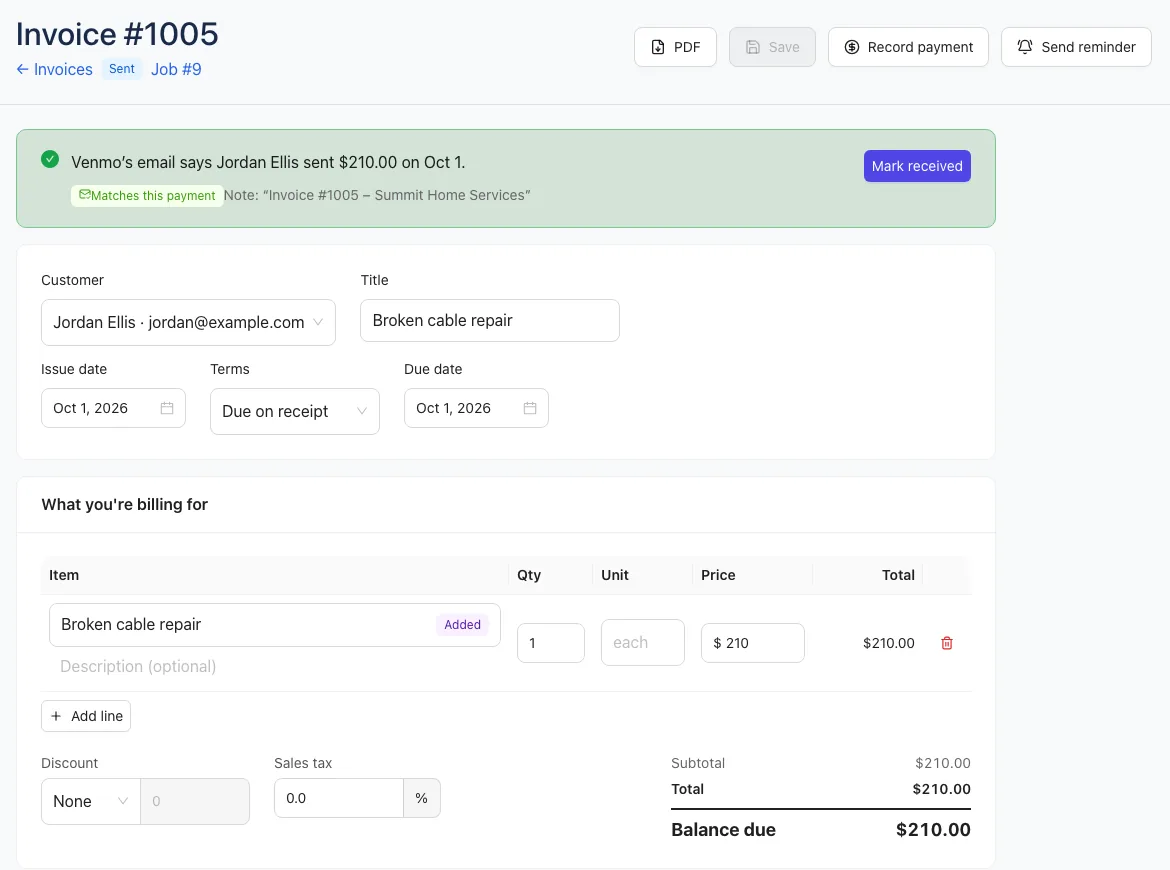This screenshot has height=870, width=1170.
Task: Open the Due date calendar icon
Action: click(x=530, y=408)
